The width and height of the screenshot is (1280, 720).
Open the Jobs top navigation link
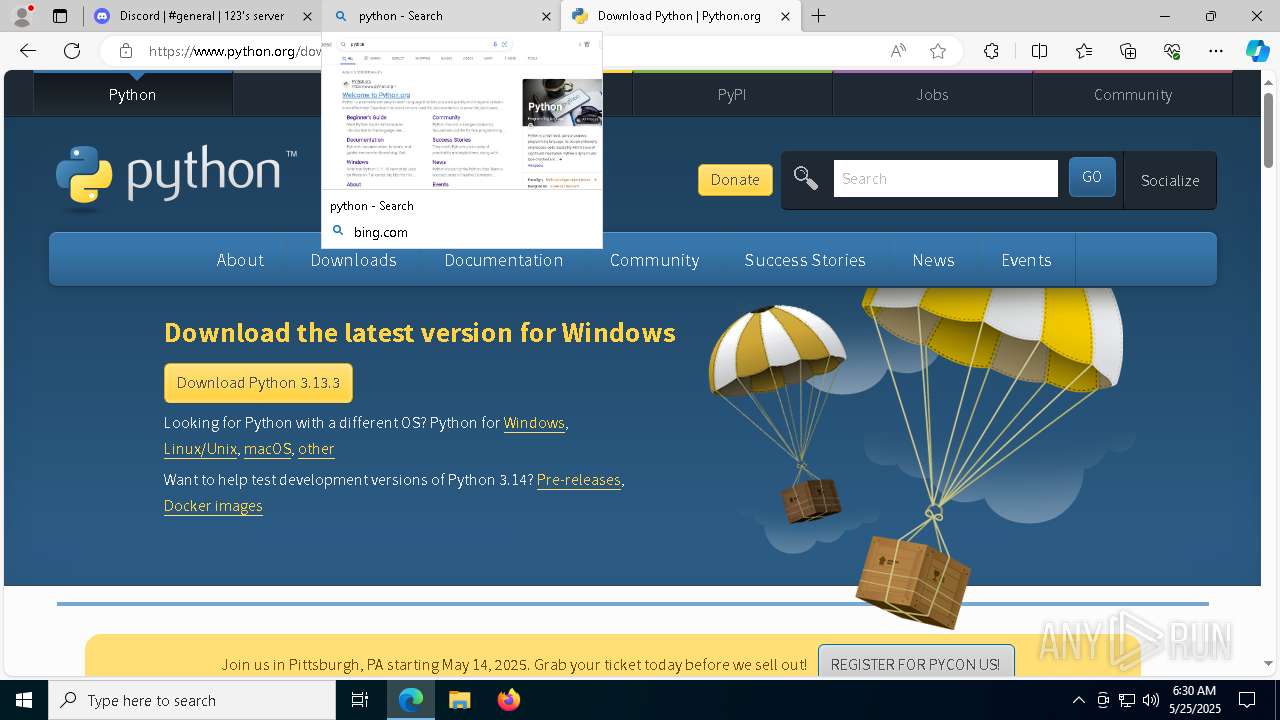[x=932, y=94]
